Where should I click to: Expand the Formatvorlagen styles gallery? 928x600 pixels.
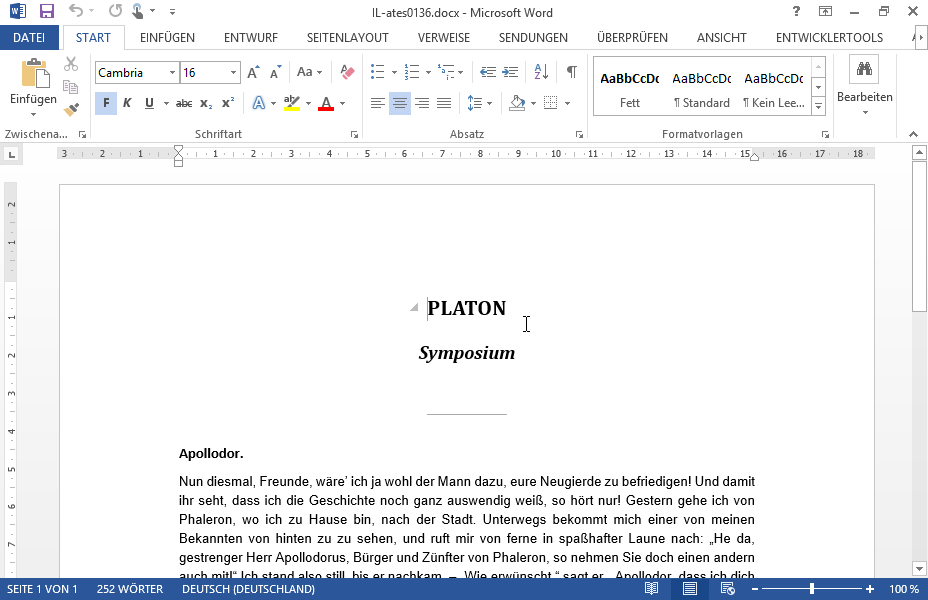pos(818,106)
